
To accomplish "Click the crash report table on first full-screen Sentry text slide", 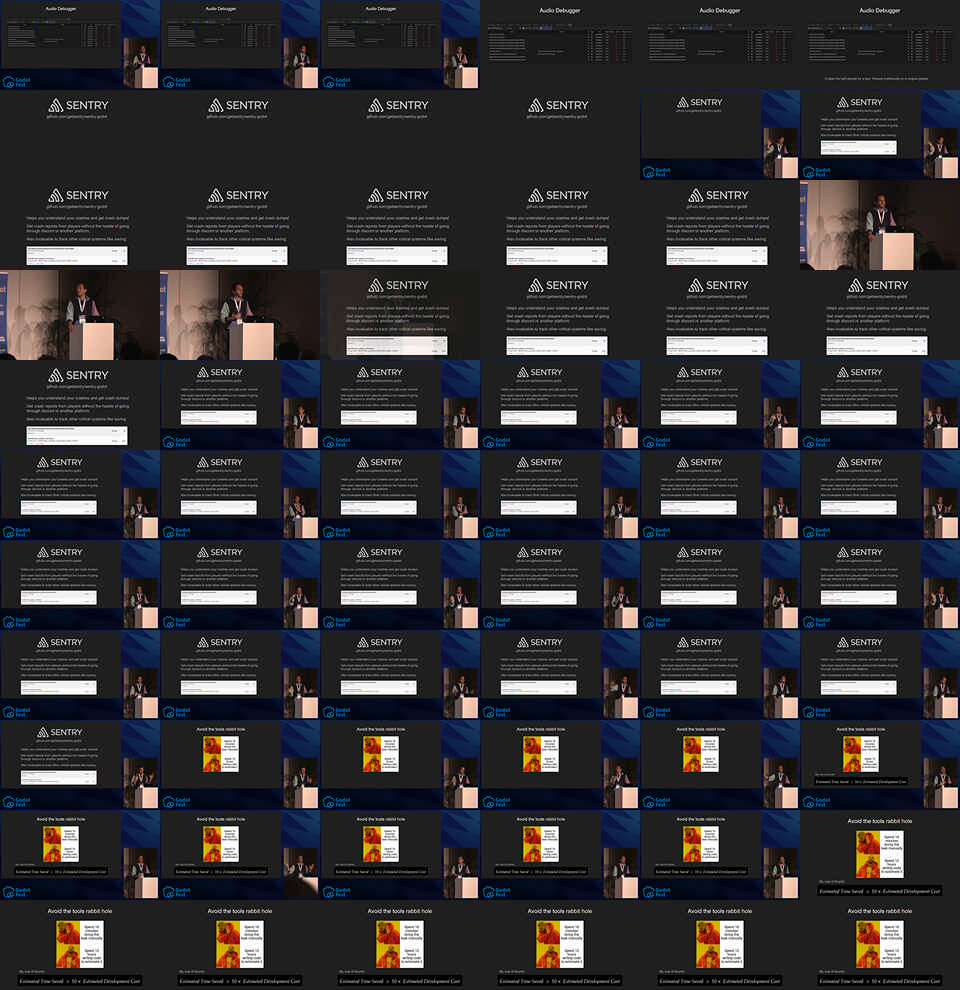I will [80, 256].
